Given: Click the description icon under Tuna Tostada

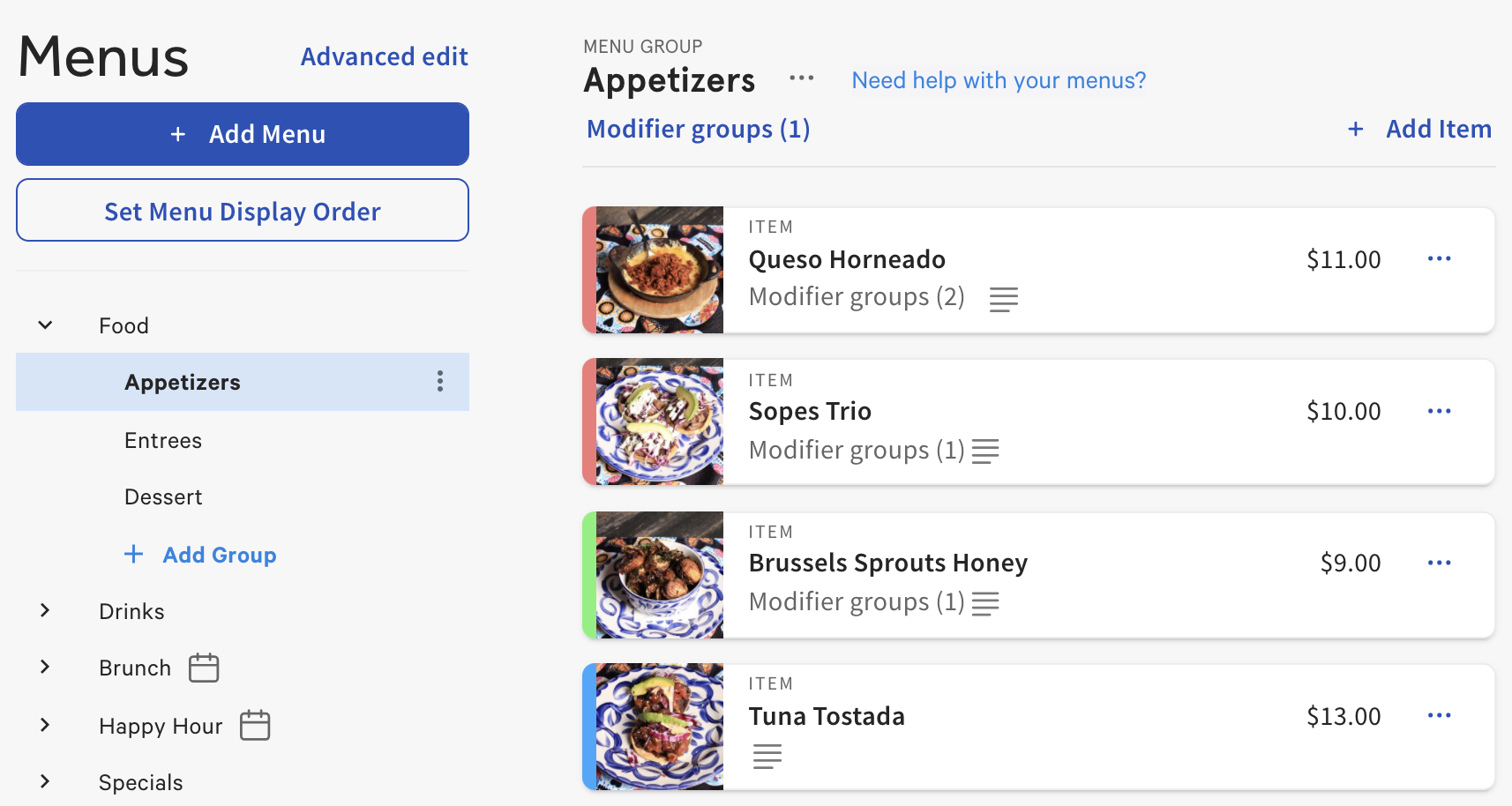Looking at the screenshot, I should 767,756.
